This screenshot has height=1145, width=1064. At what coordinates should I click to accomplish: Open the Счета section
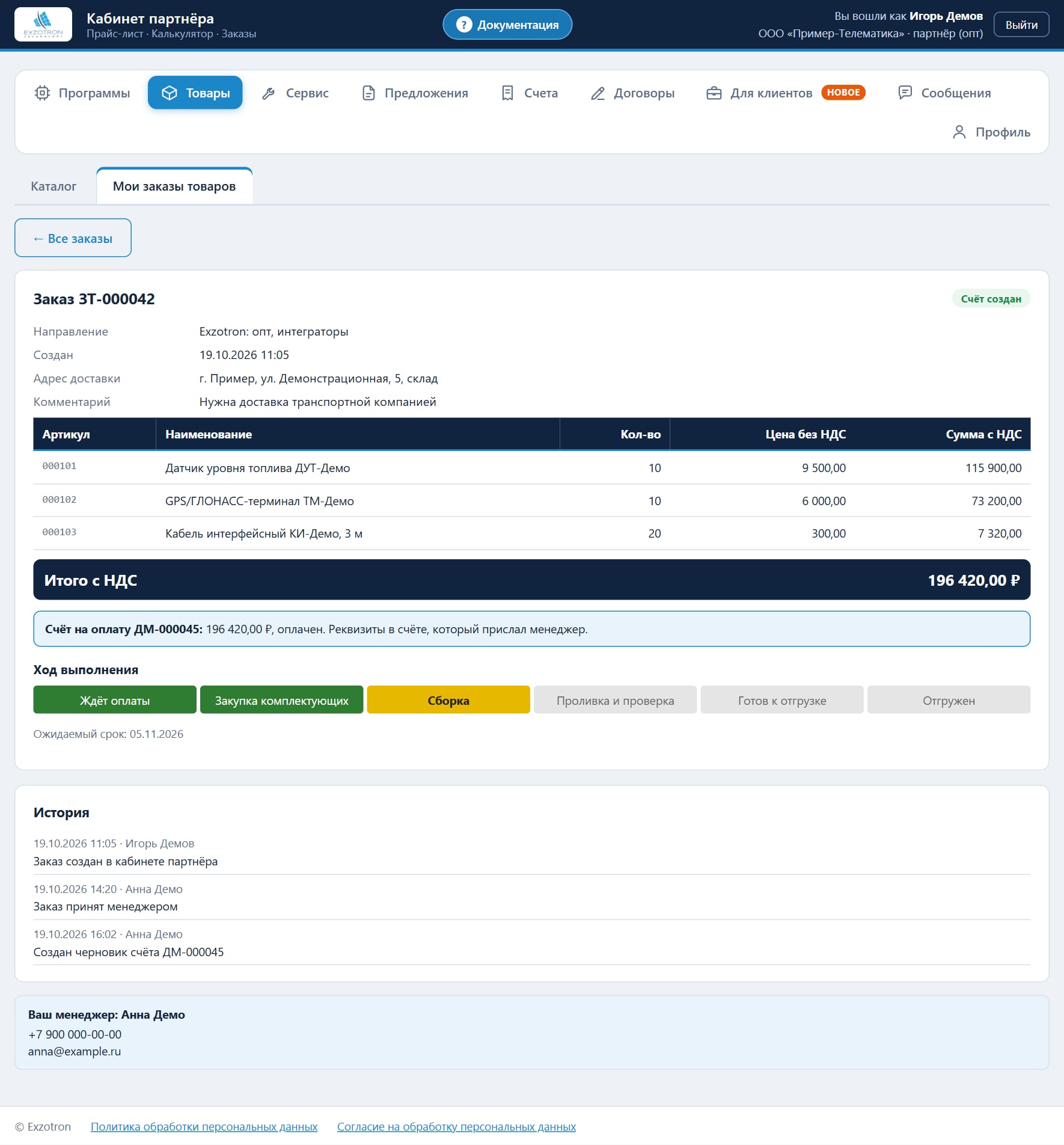click(530, 93)
